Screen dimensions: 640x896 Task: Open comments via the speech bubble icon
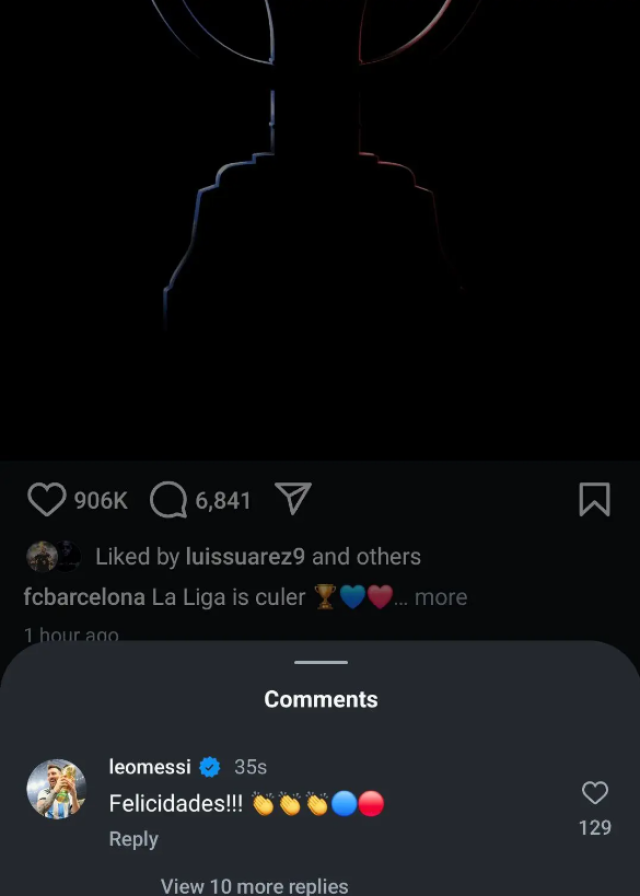(x=169, y=500)
